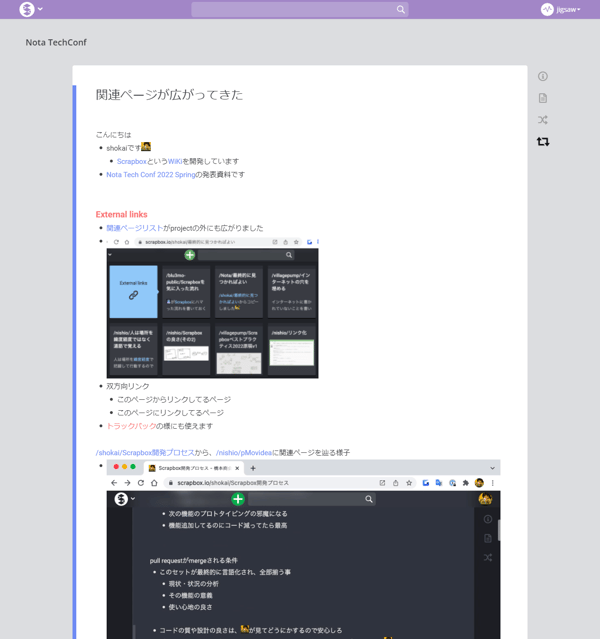
Task: Click embedded Scrapbox logo in dark header
Action: [x=121, y=499]
